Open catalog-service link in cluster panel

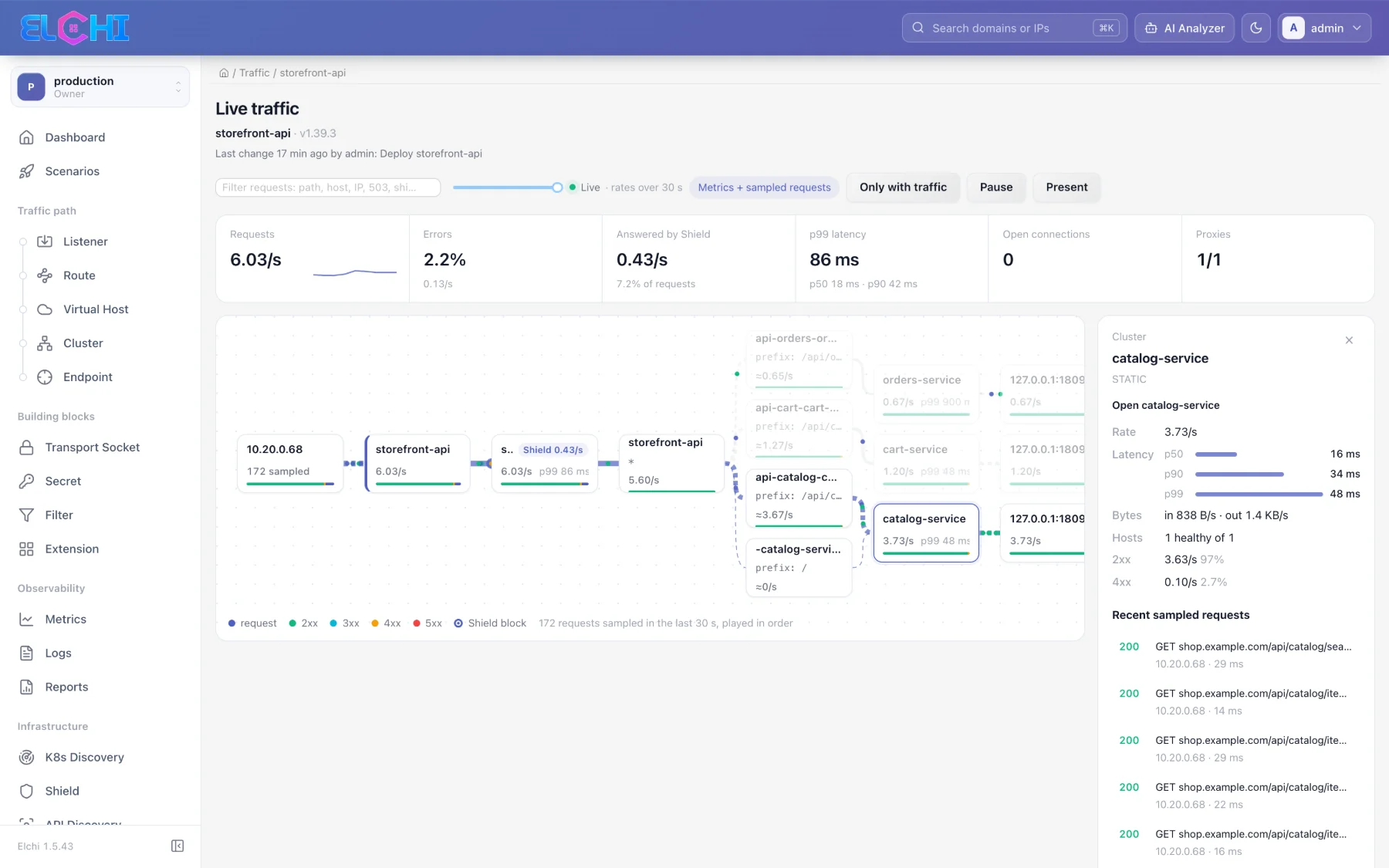1165,405
